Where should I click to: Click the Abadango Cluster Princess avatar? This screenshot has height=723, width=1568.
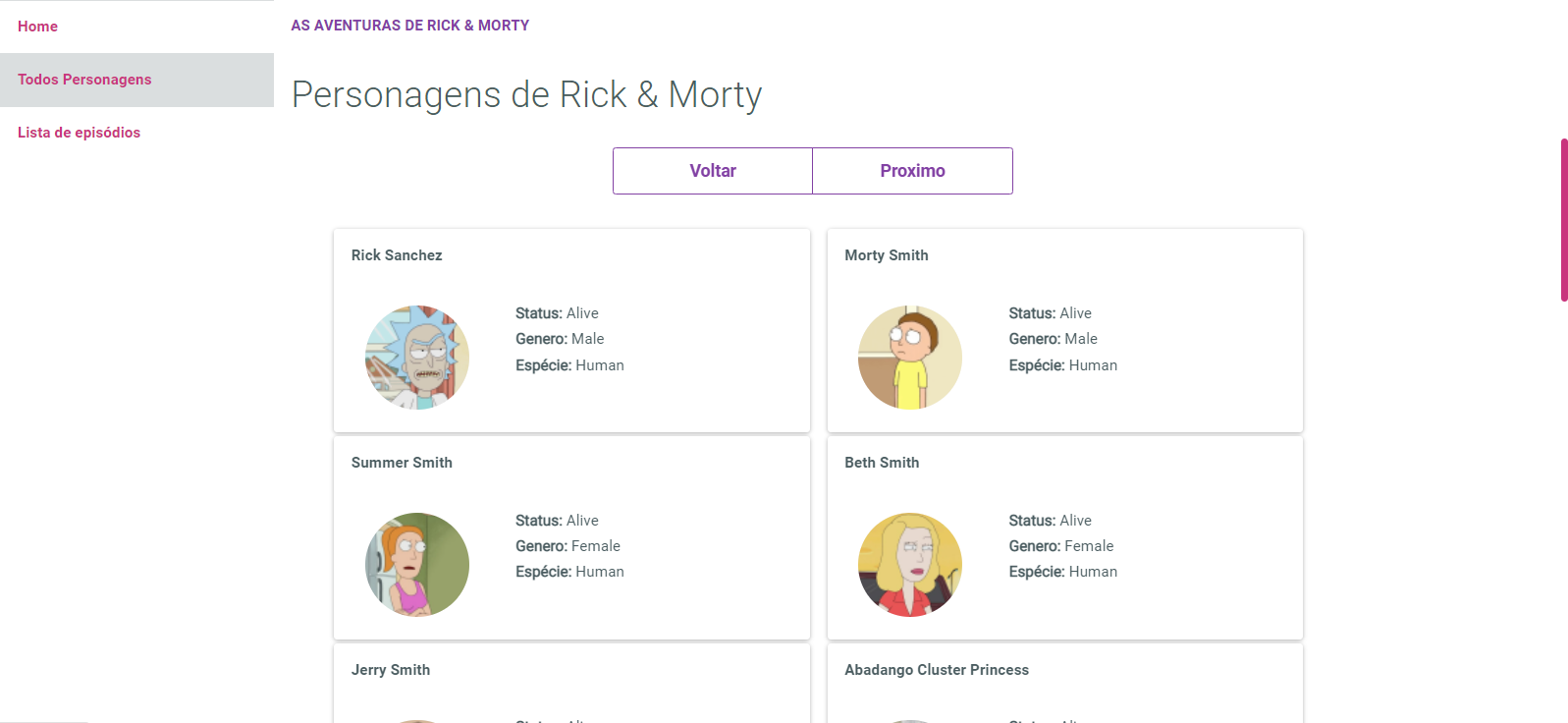coord(909,720)
